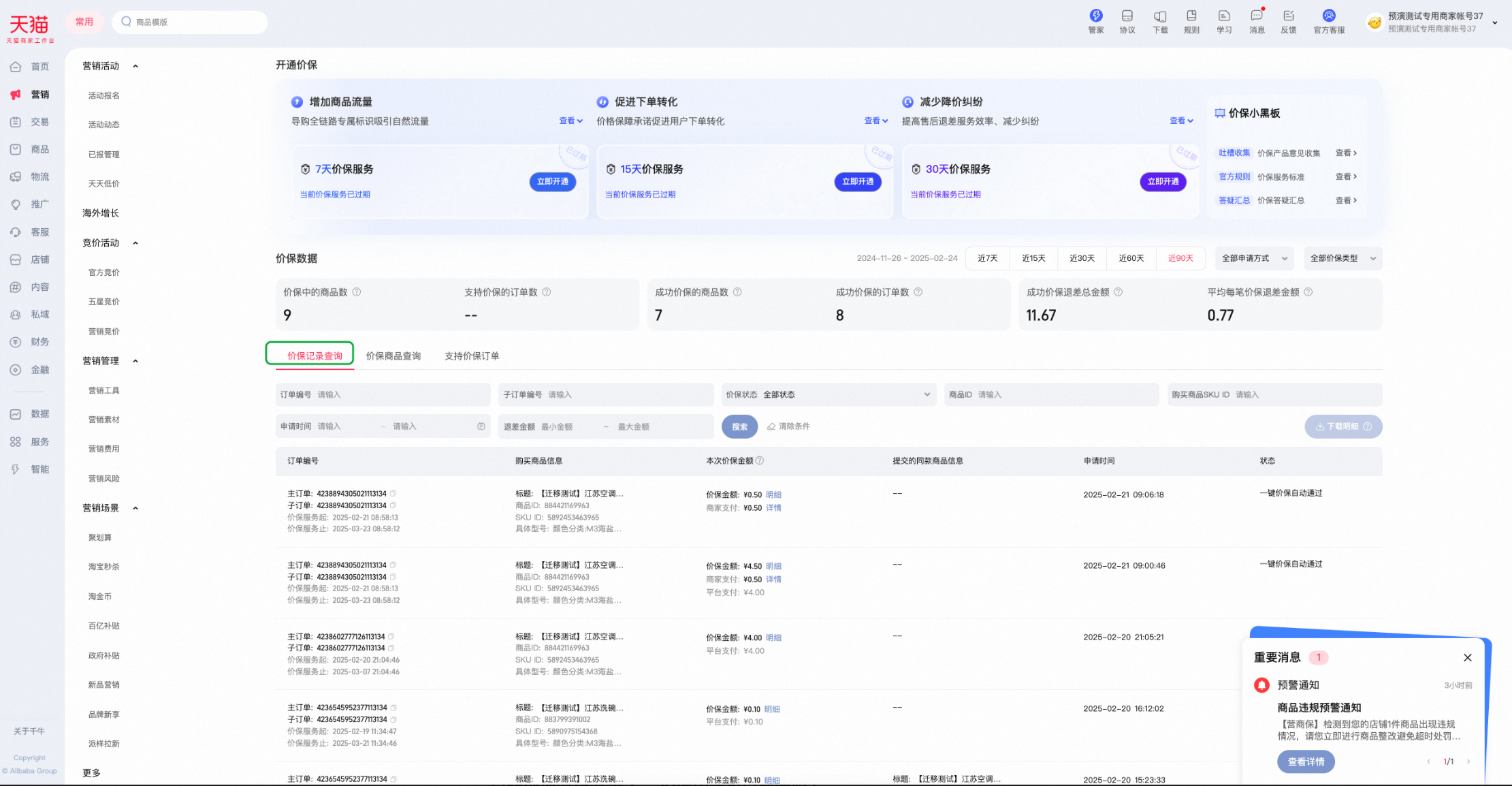Open the 官方客服 support icon
Image resolution: width=1512 pixels, height=786 pixels.
click(x=1328, y=16)
